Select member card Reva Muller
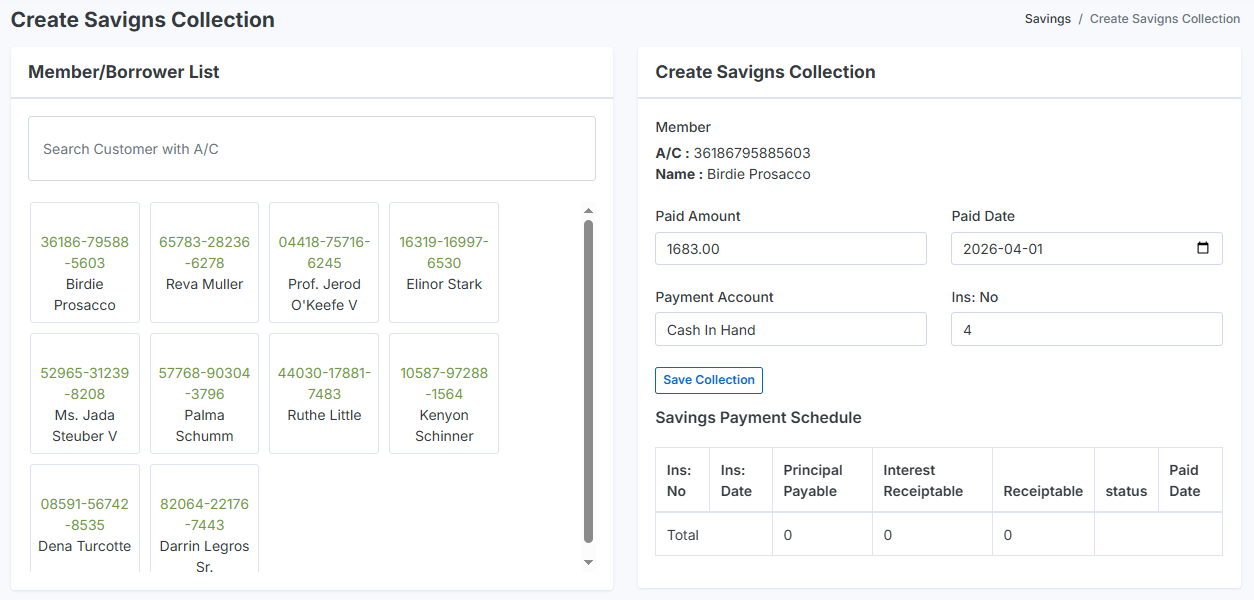The width and height of the screenshot is (1254, 600). [204, 263]
